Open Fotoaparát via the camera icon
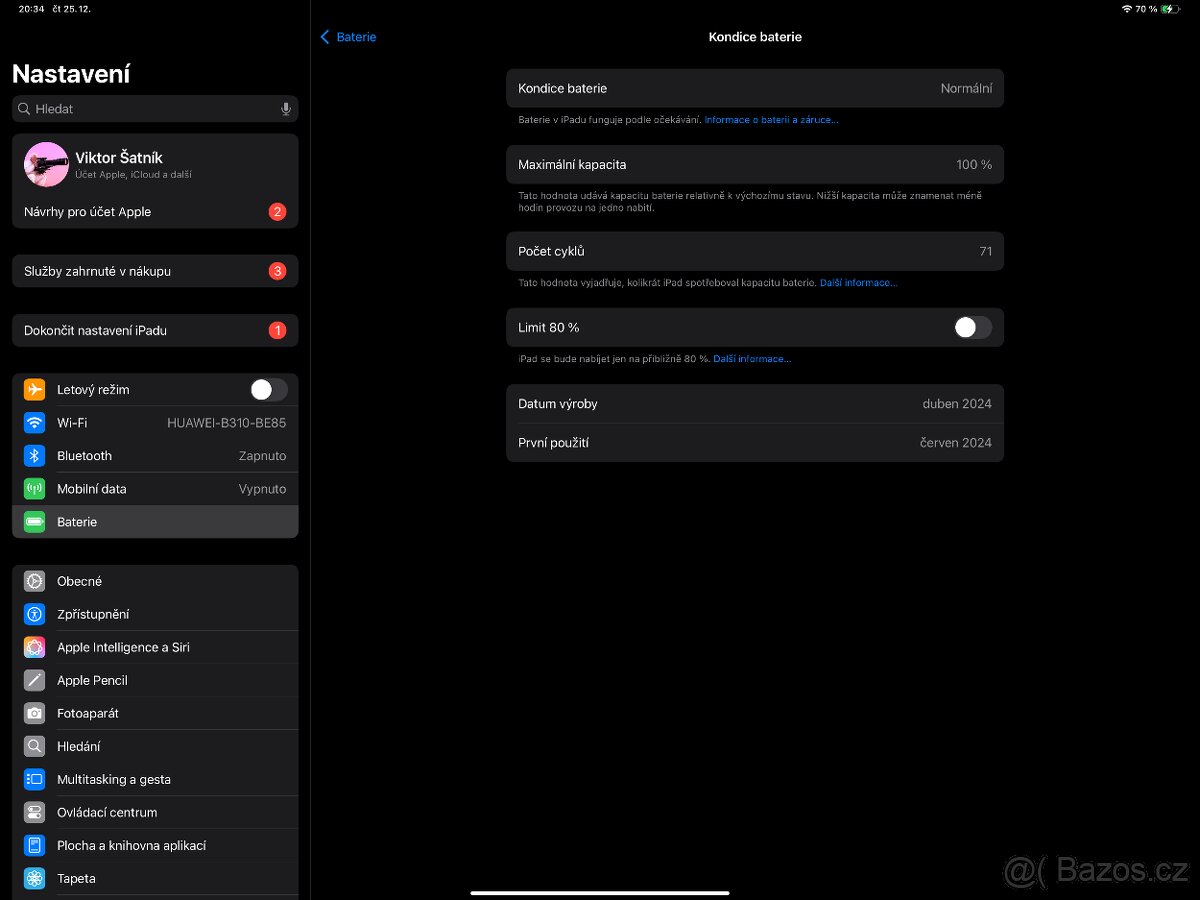This screenshot has height=900, width=1200. click(34, 713)
